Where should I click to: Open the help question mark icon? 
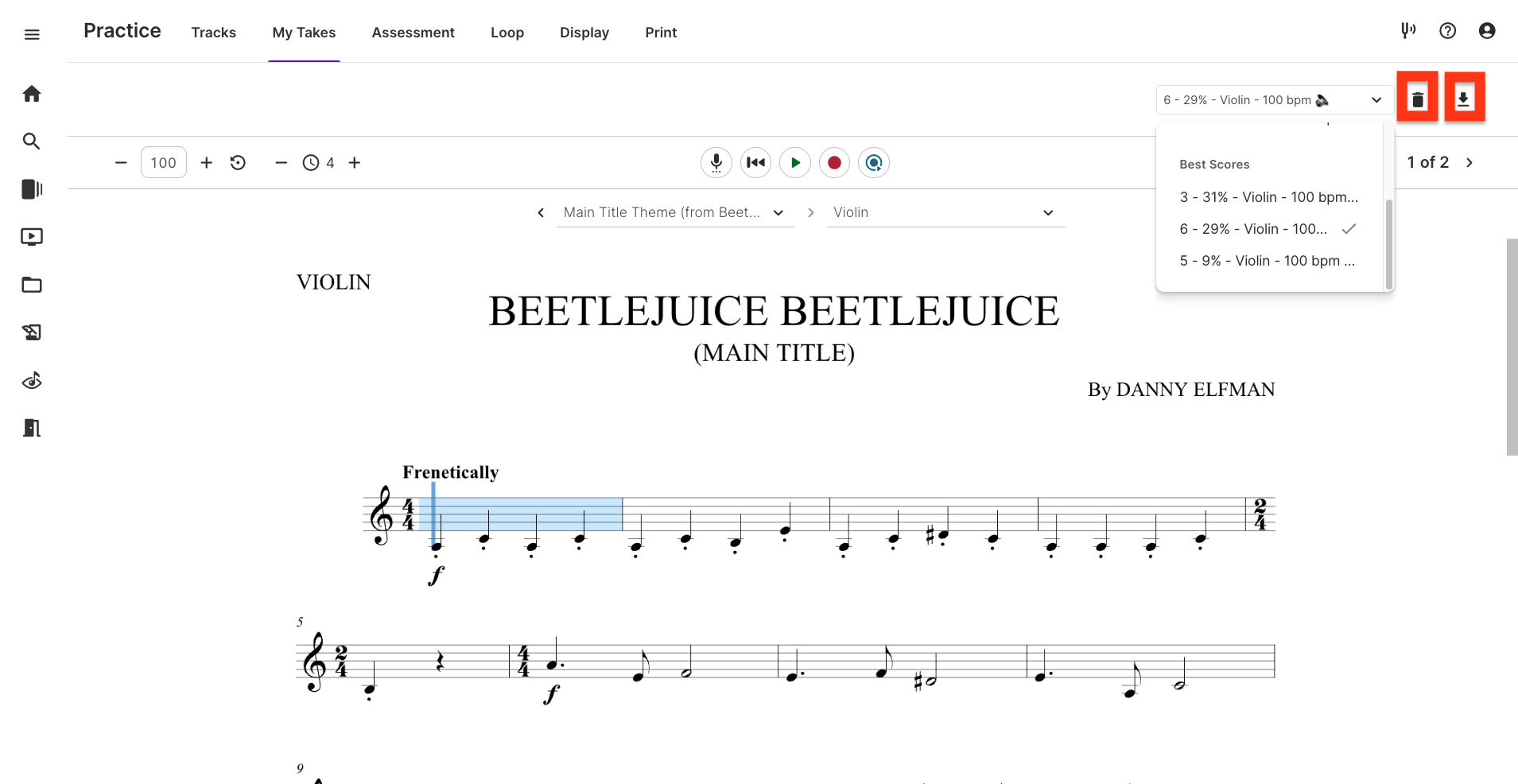(x=1448, y=31)
